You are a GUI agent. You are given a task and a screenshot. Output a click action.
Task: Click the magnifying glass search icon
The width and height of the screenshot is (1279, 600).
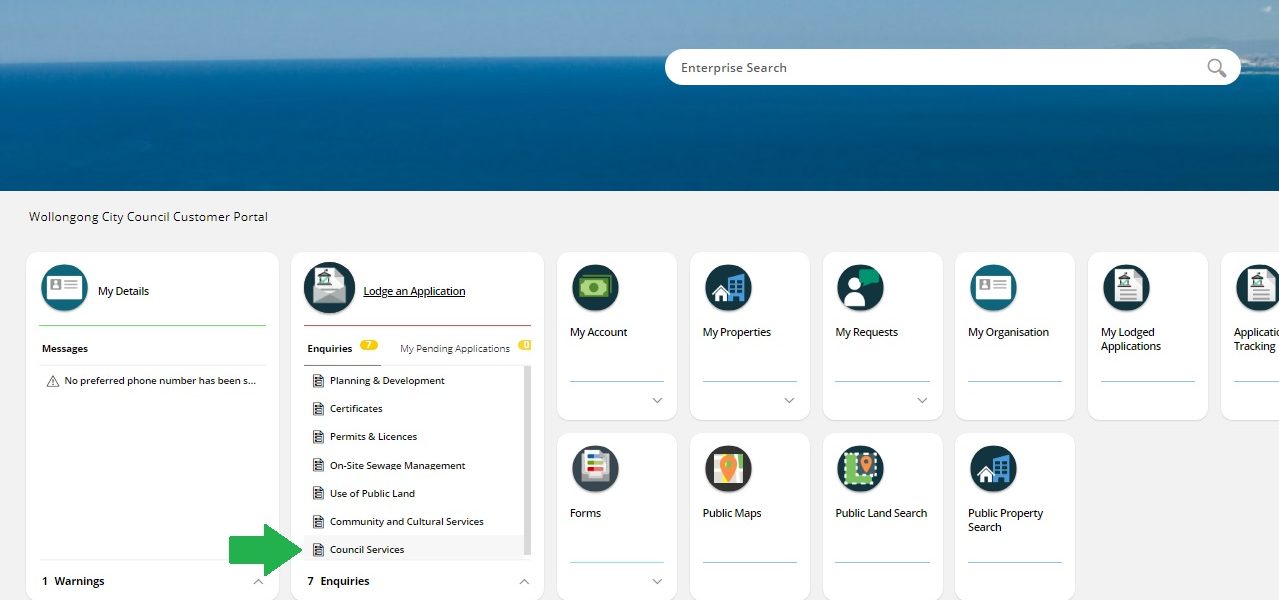[x=1216, y=68]
